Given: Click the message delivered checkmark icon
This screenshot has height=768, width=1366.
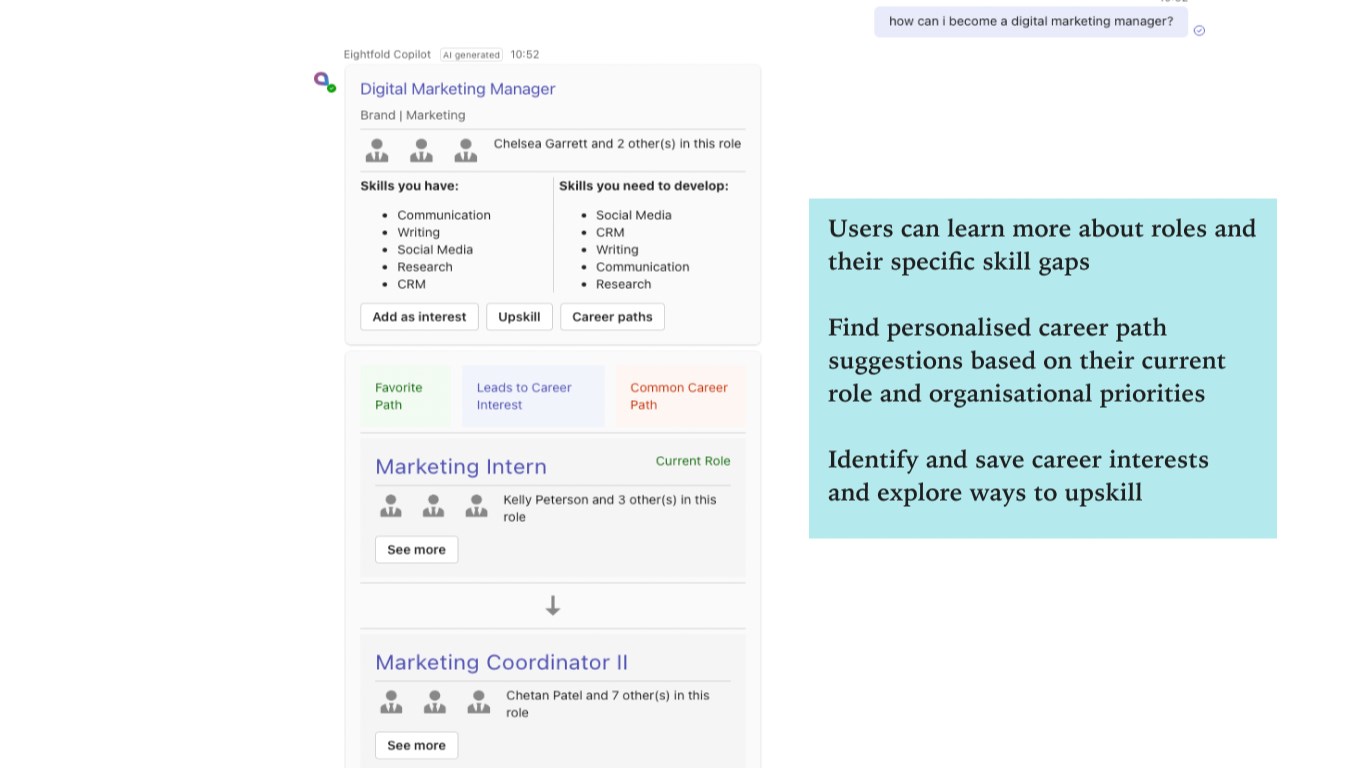Looking at the screenshot, I should 1199,30.
